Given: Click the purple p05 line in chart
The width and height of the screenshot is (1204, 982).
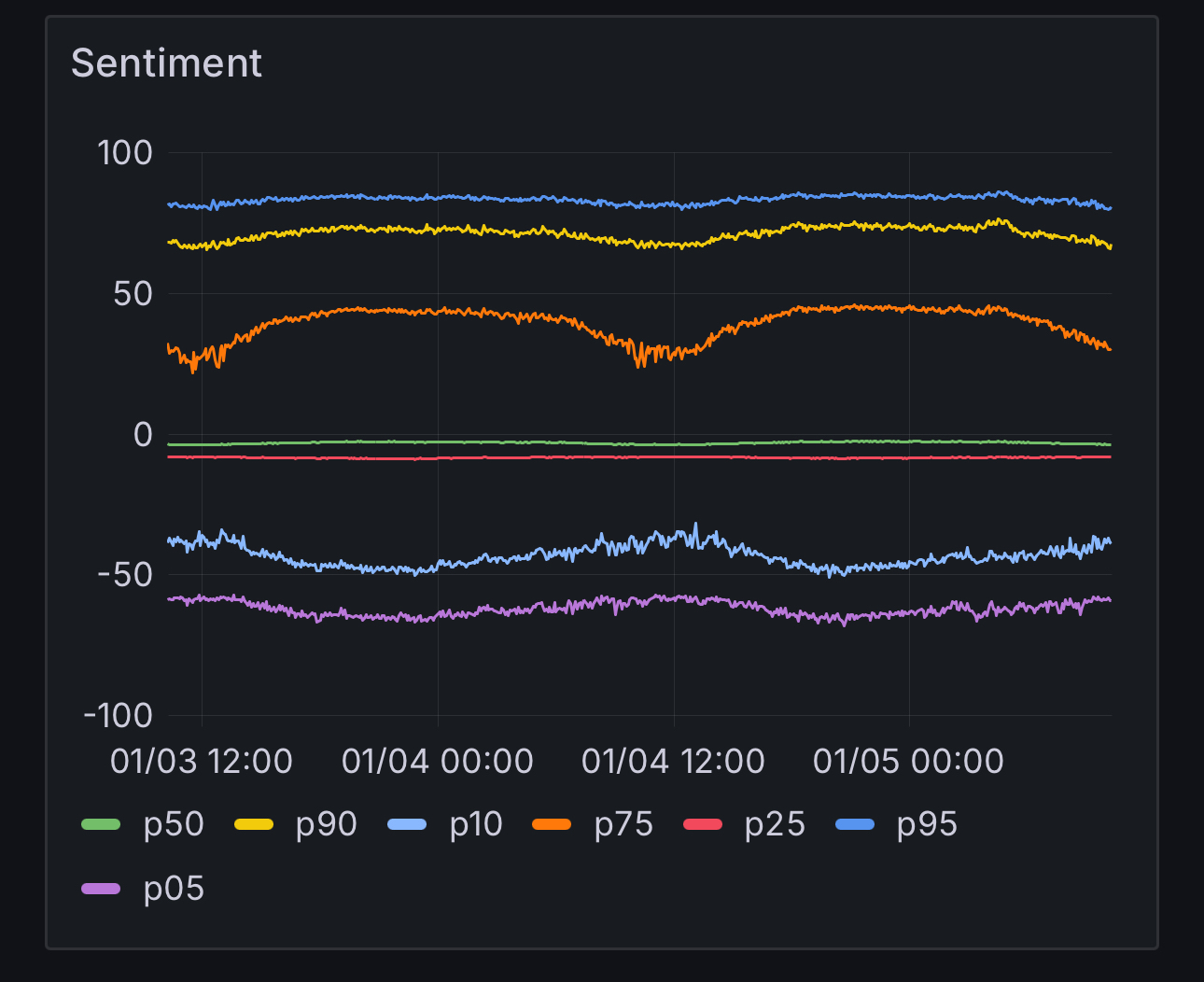Looking at the screenshot, I should [373, 617].
